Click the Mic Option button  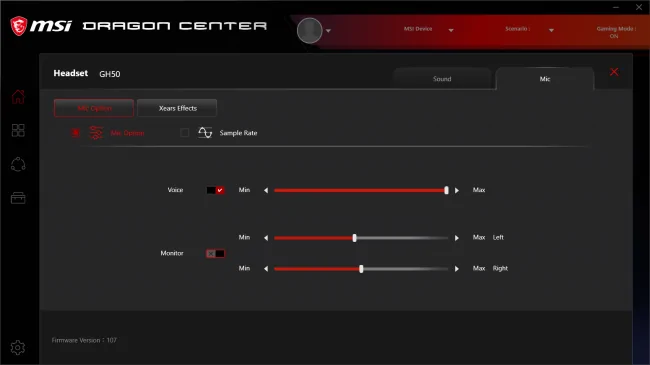click(x=94, y=108)
